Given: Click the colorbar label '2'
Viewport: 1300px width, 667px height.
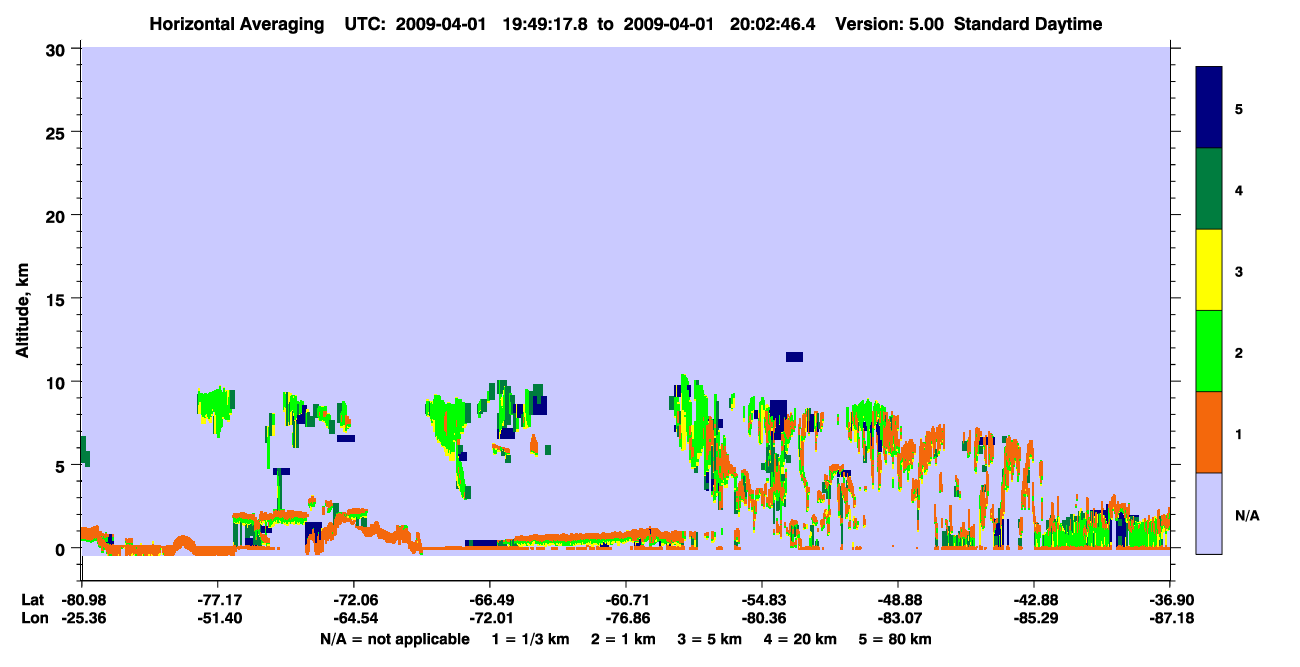Looking at the screenshot, I should [1239, 352].
